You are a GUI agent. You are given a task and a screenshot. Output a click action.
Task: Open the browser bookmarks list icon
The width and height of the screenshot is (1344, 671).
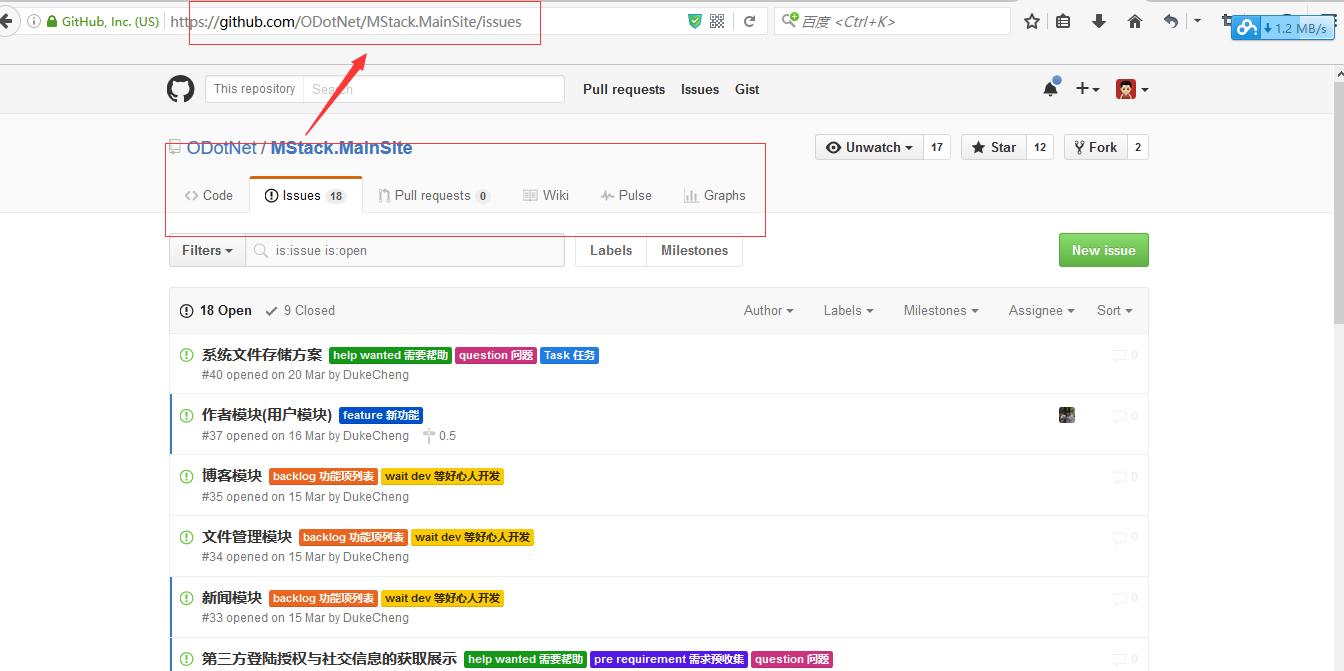[x=1063, y=21]
